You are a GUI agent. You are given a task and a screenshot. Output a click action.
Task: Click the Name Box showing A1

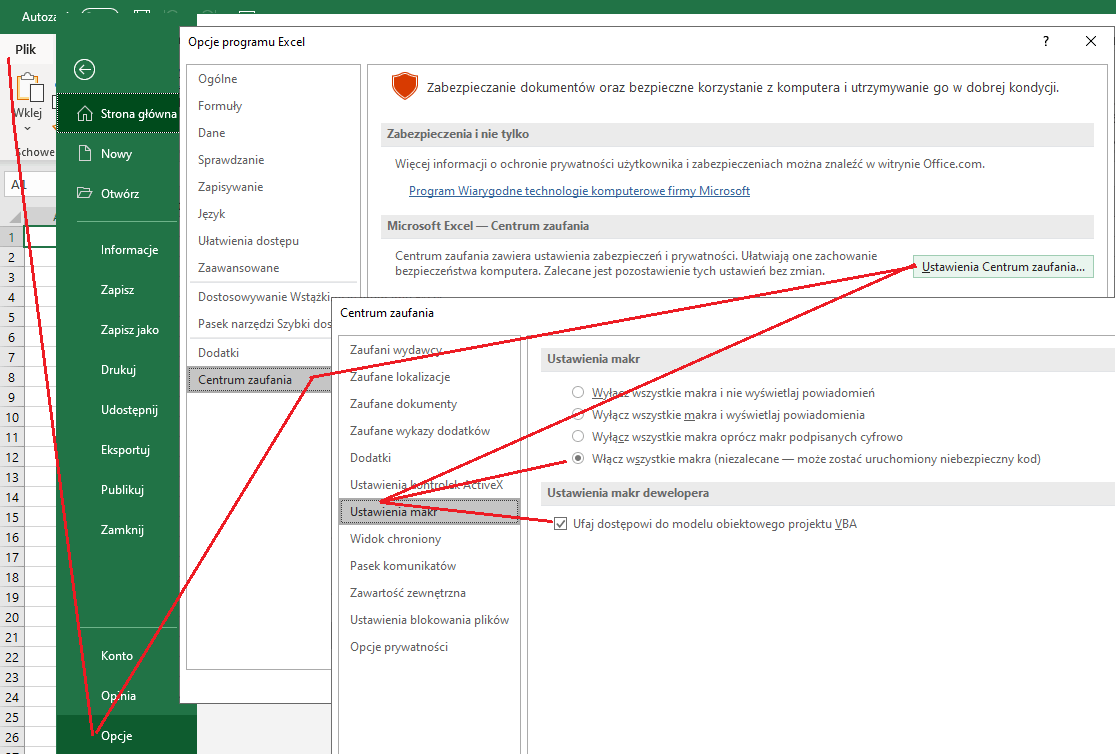[30, 184]
